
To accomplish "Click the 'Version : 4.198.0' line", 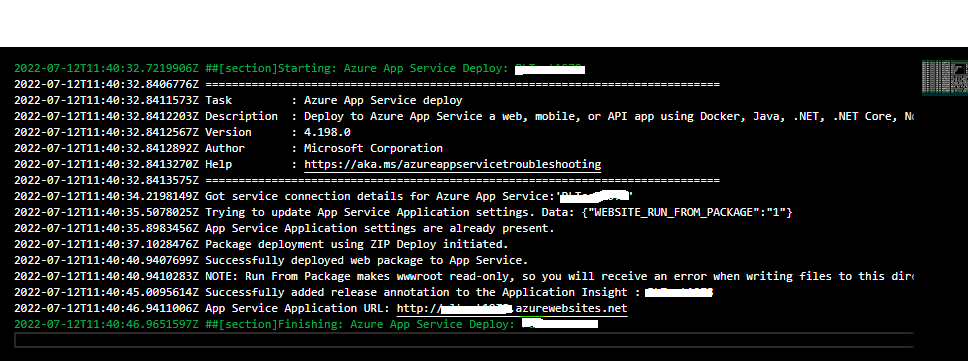I will pos(182,132).
